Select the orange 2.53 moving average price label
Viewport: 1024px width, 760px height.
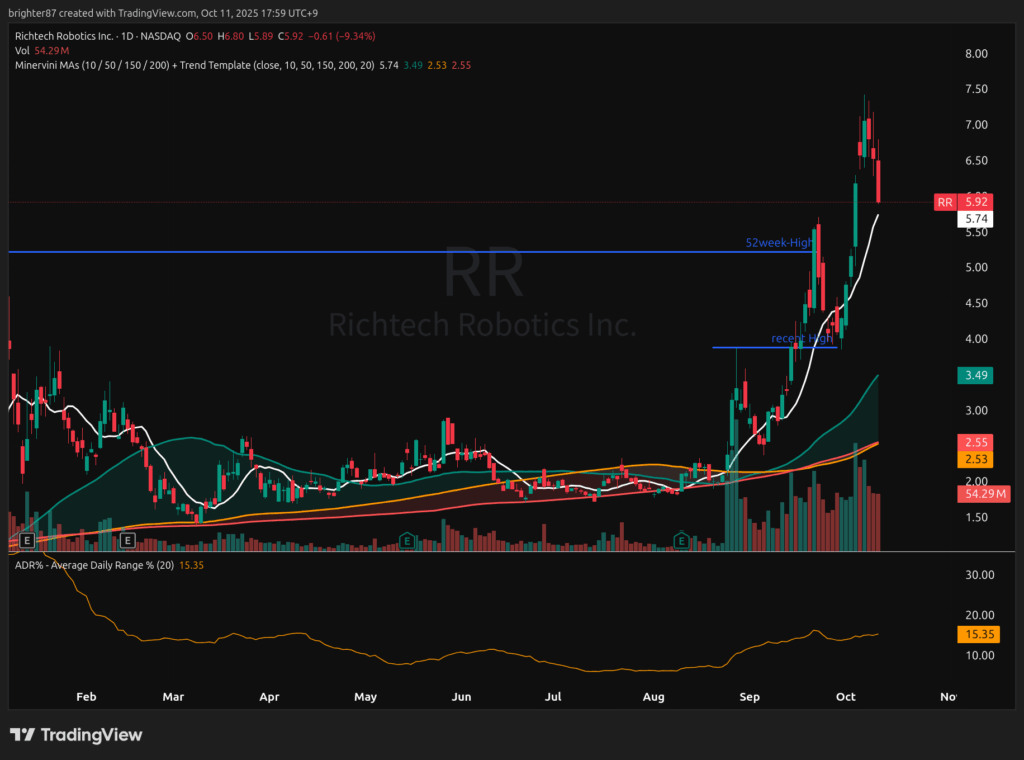(x=974, y=459)
